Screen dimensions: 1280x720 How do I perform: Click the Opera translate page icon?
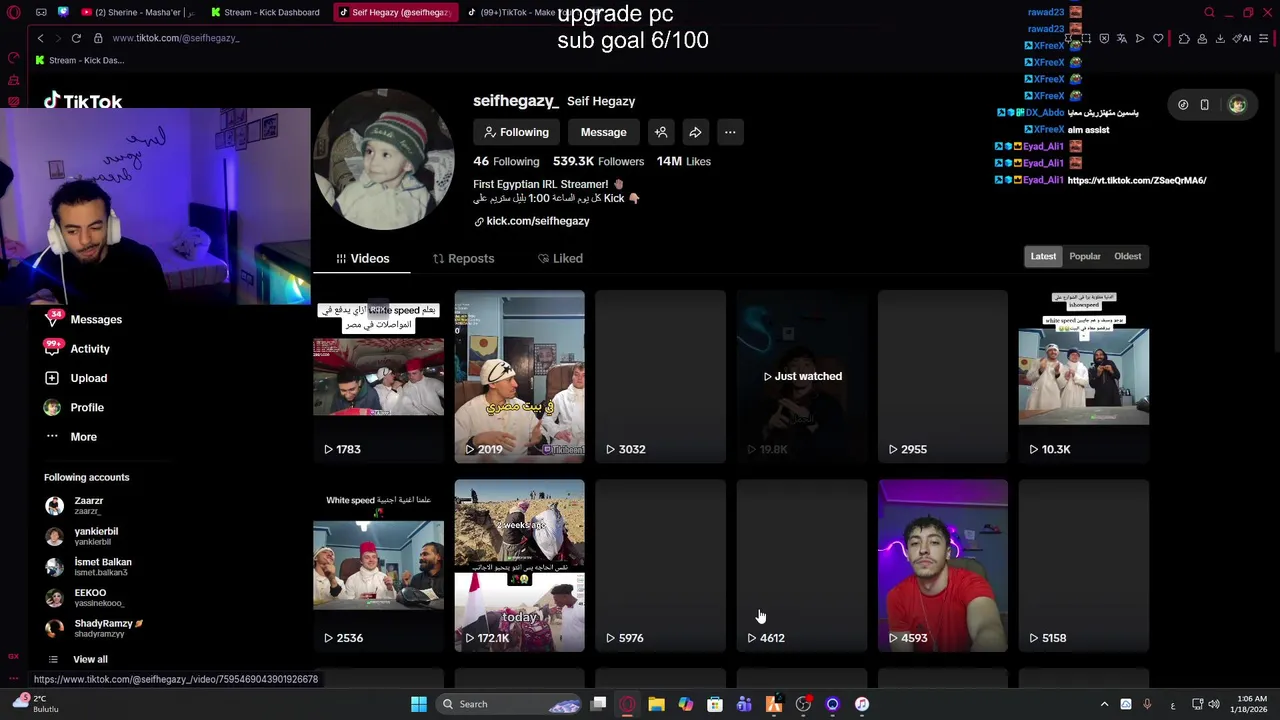[x=1122, y=38]
